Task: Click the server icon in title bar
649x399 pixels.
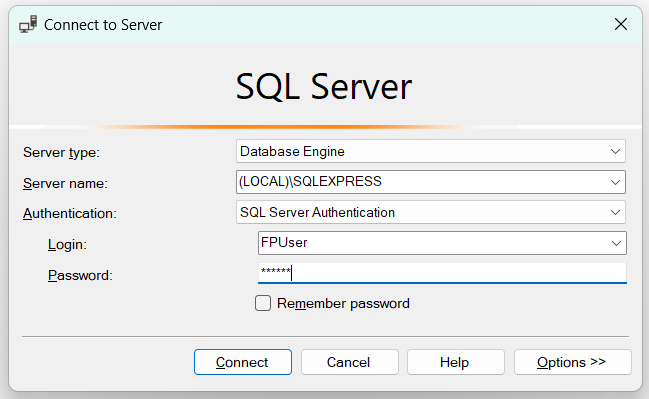Action: click(28, 24)
